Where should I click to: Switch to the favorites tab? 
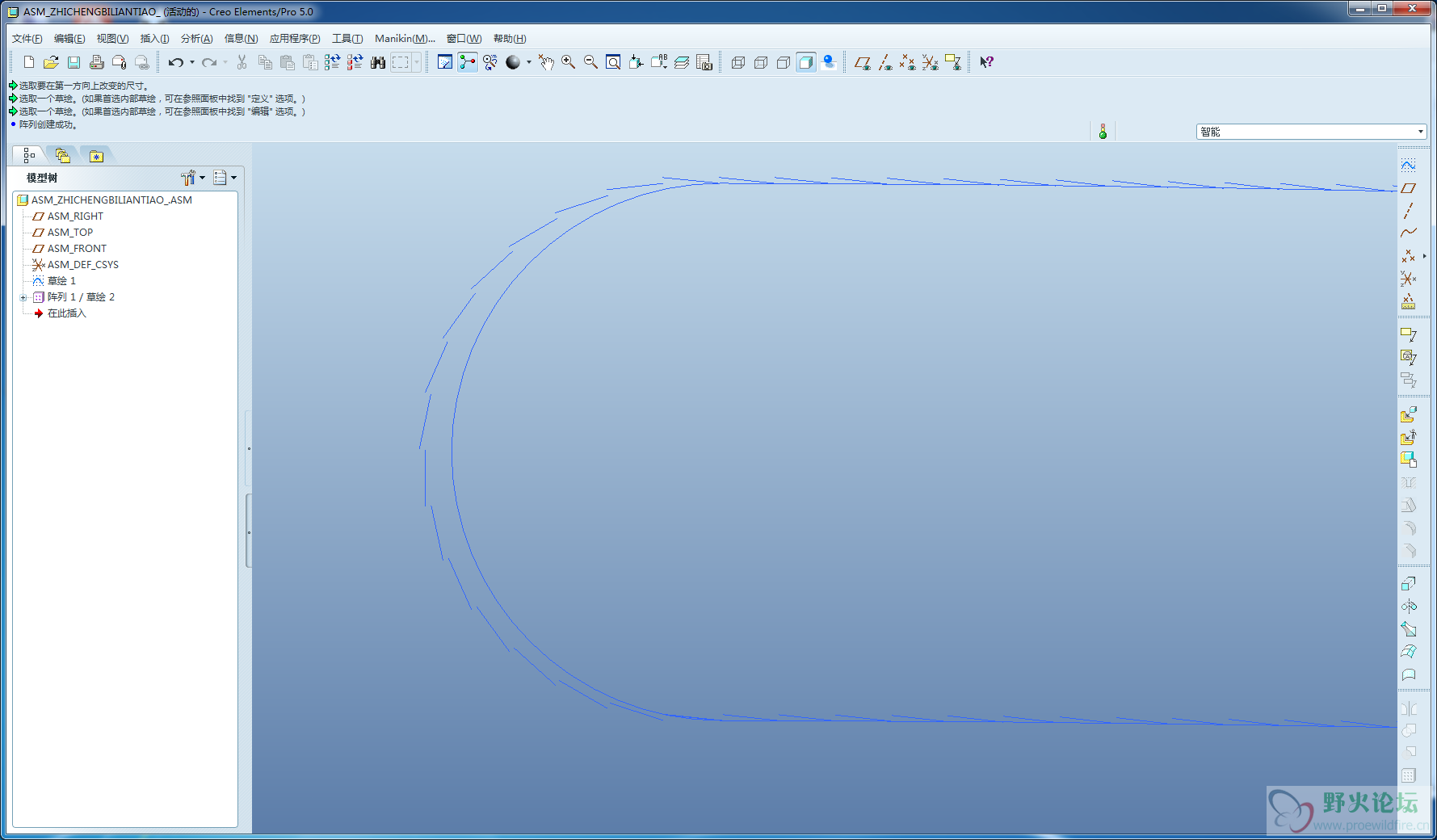96,155
